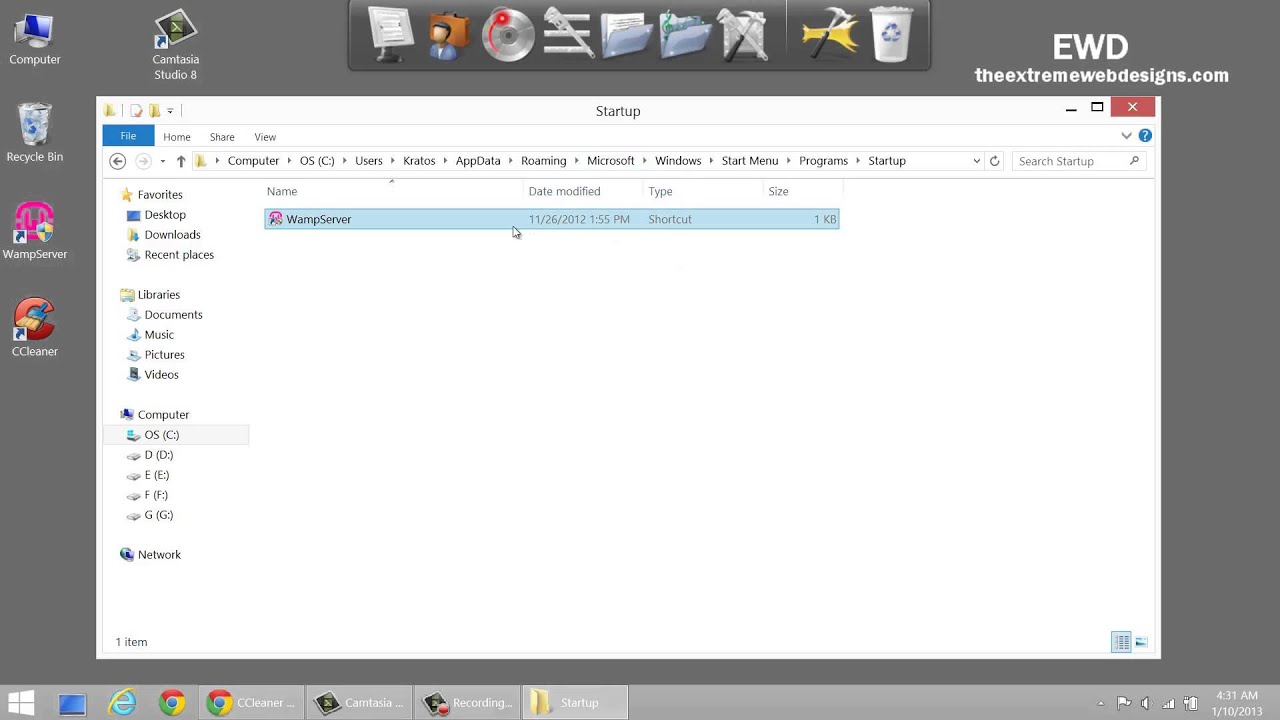
Task: Click the search magnifier icon
Action: tap(1134, 161)
